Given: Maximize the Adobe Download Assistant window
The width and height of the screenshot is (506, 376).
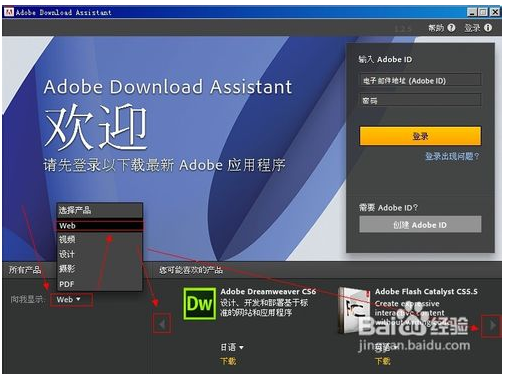Looking at the screenshot, I should [x=483, y=12].
